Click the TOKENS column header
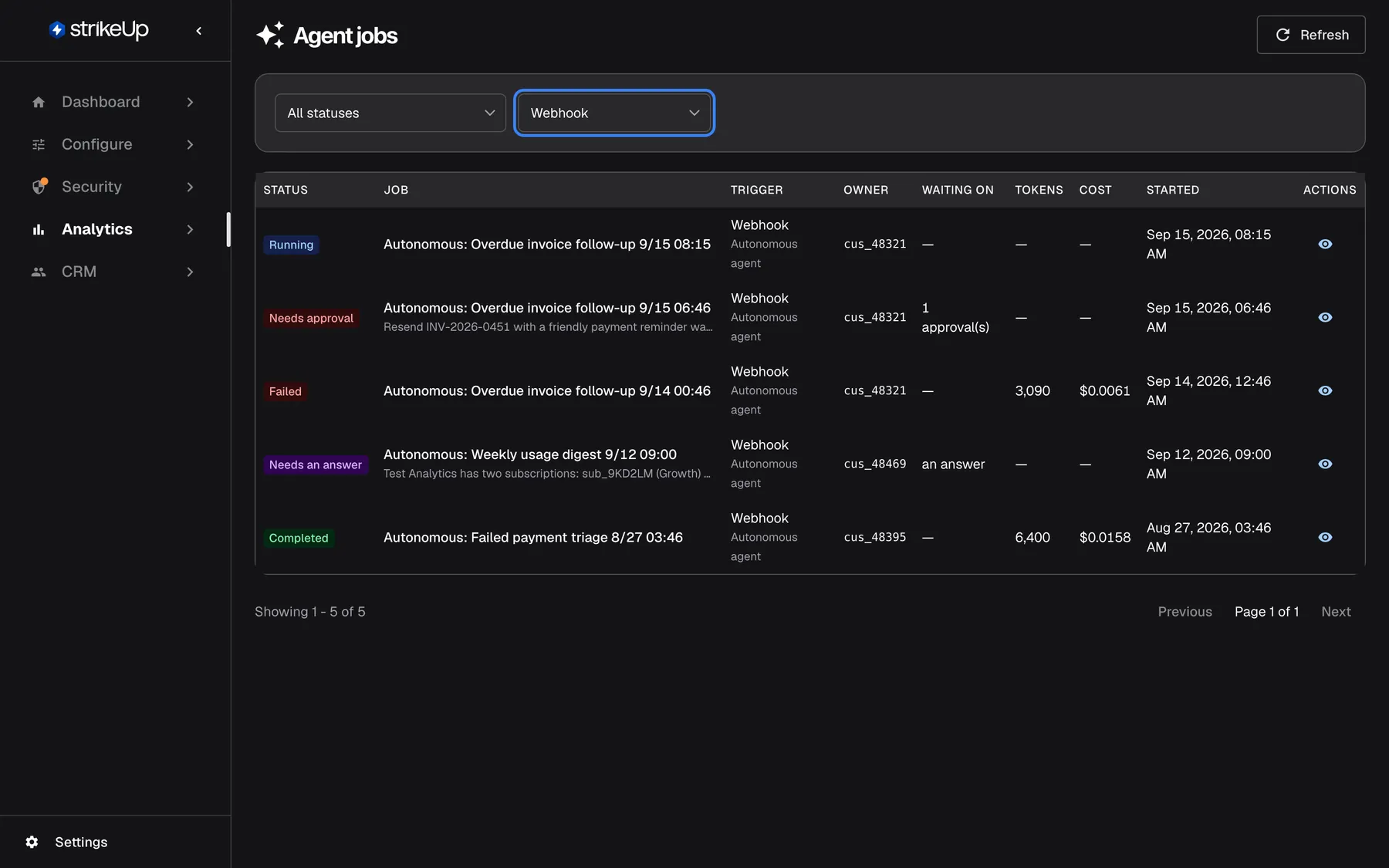This screenshot has height=868, width=1389. (1039, 190)
